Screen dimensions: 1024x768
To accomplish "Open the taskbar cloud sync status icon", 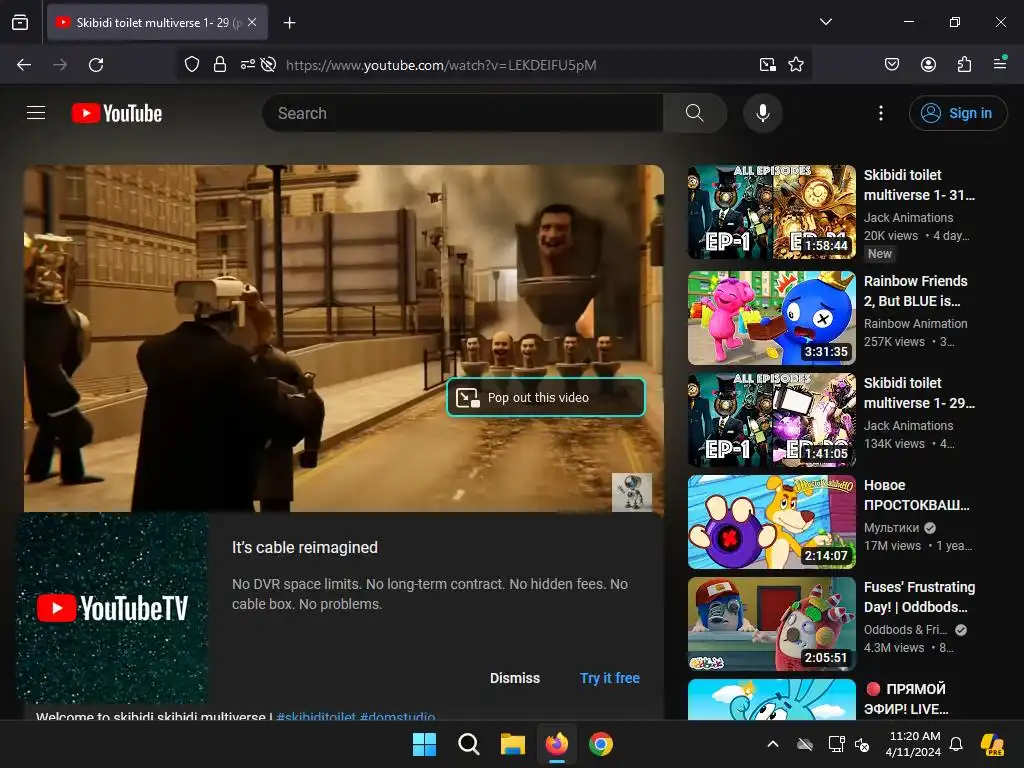I will pyautogui.click(x=805, y=744).
